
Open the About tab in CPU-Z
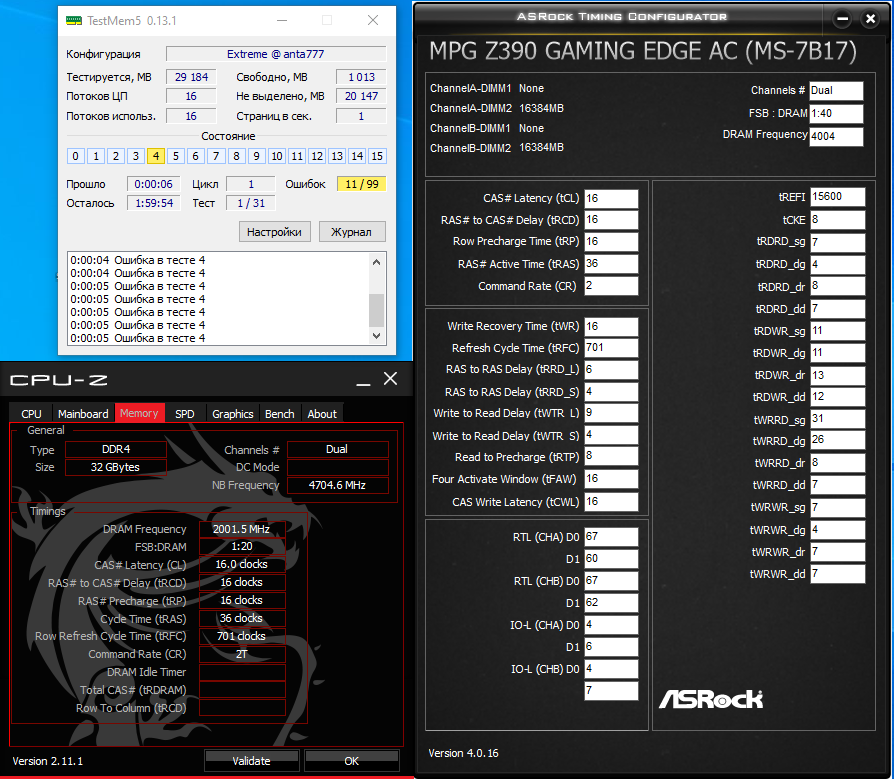[322, 414]
